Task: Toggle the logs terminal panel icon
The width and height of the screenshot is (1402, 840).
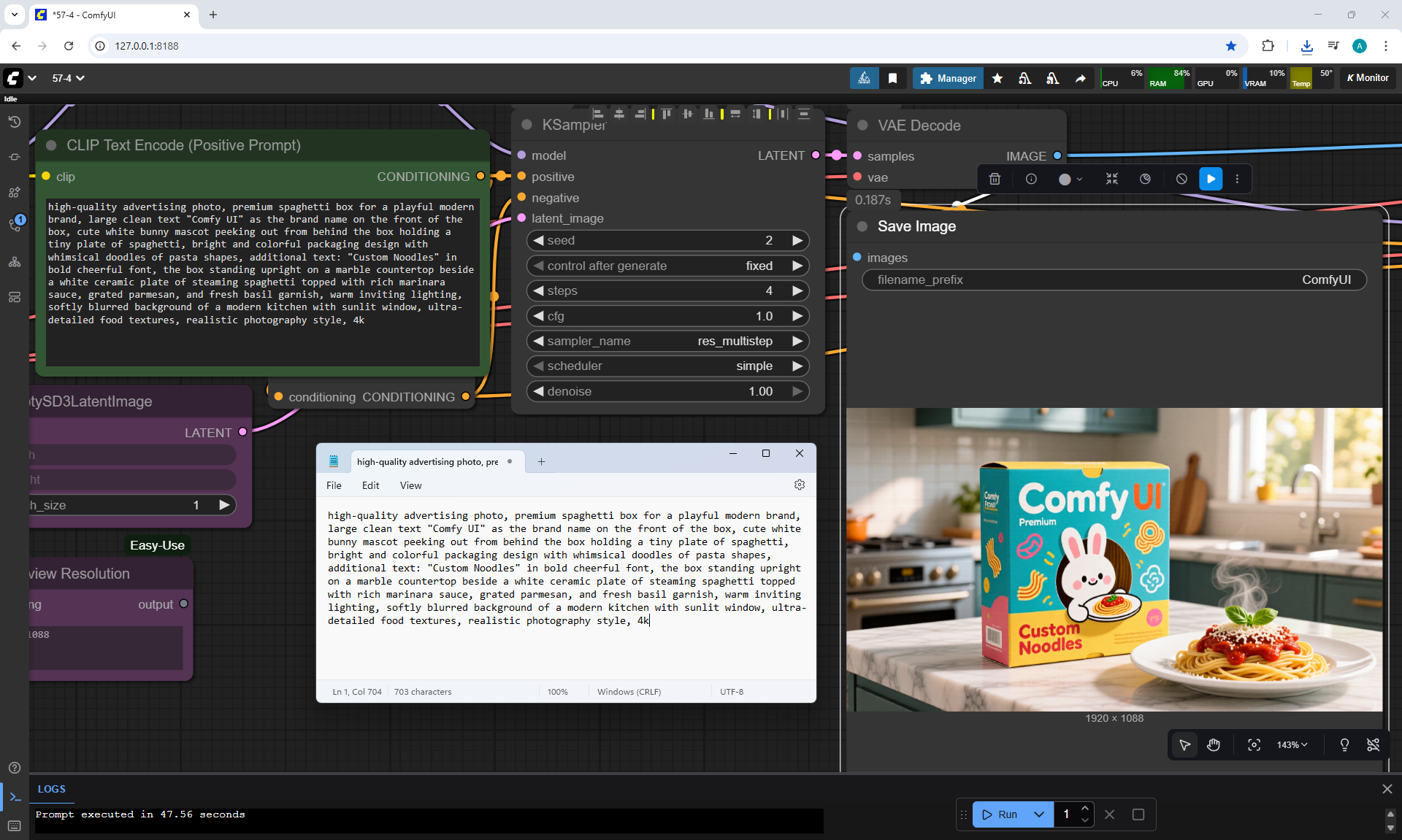Action: pyautogui.click(x=15, y=797)
